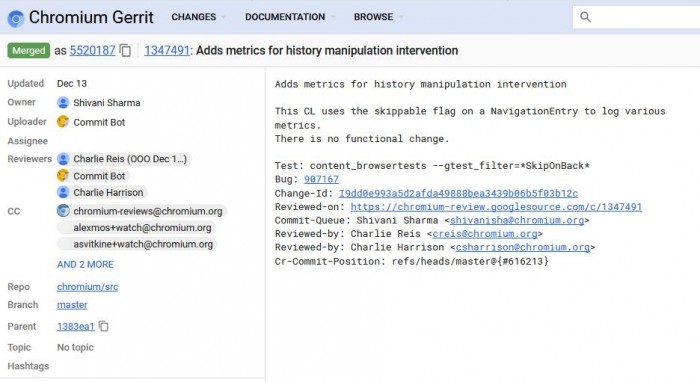Click Shivani Sharma's owner avatar
The width and height of the screenshot is (700, 382).
(63, 103)
